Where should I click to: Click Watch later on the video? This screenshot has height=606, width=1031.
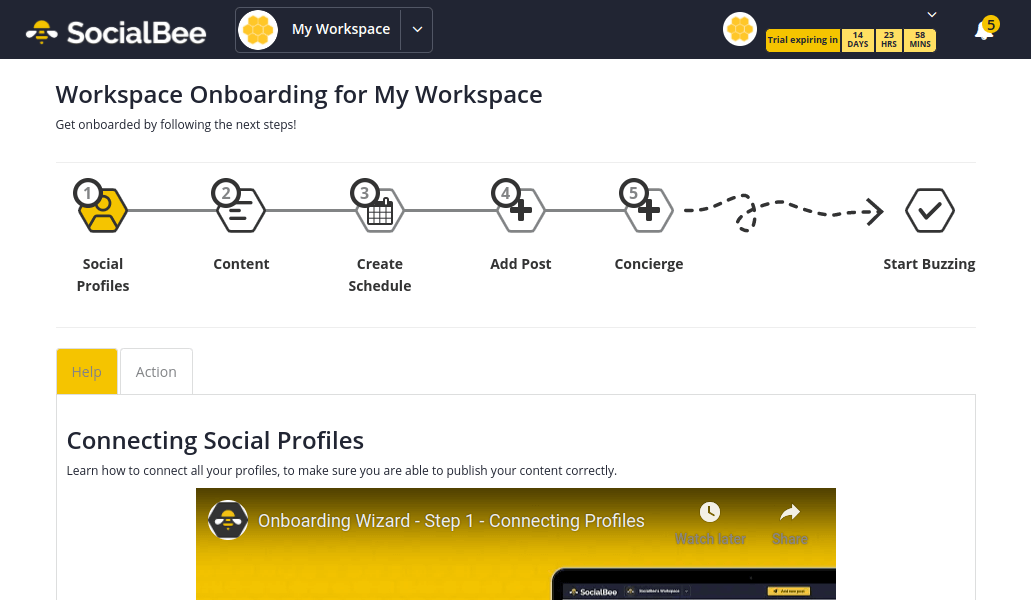coord(710,523)
